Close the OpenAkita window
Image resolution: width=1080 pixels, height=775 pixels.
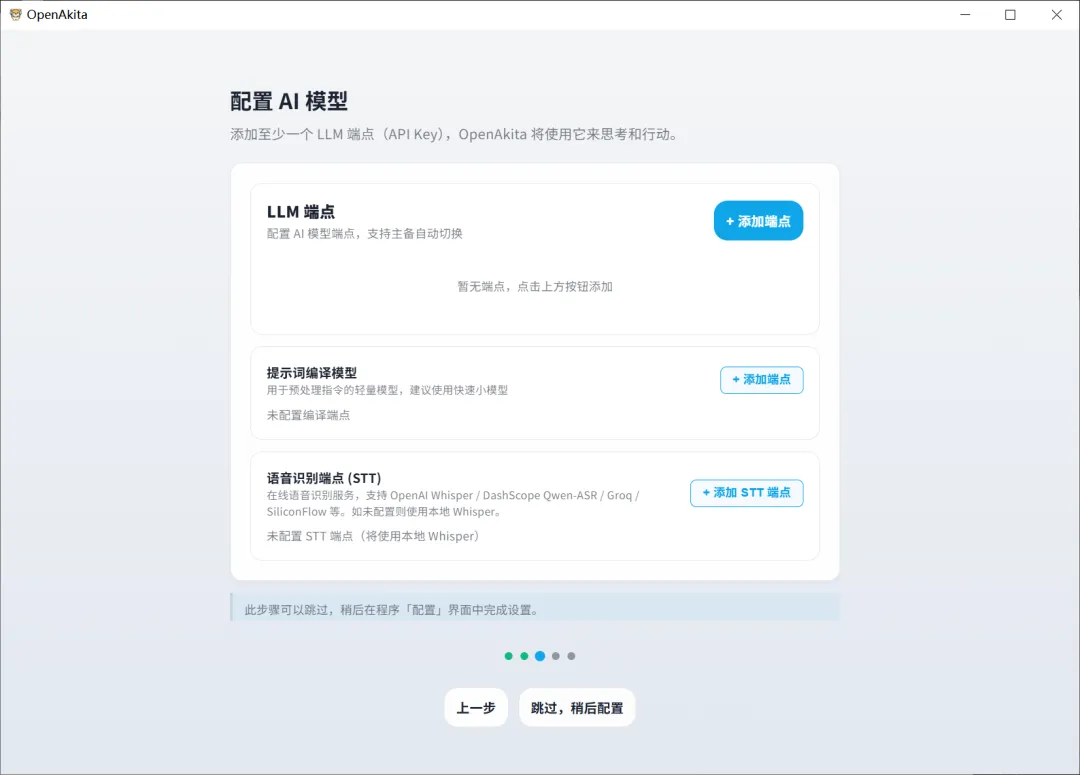pyautogui.click(x=1057, y=14)
